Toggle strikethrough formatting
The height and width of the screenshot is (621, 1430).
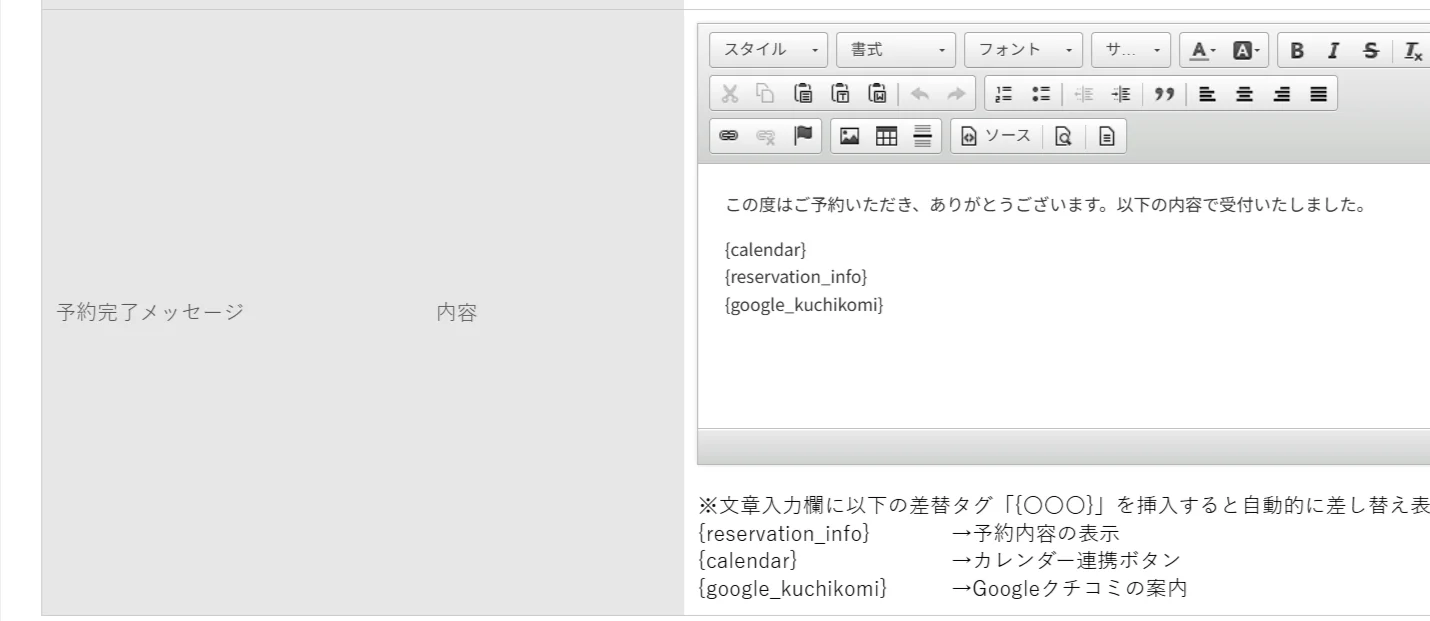1369,50
